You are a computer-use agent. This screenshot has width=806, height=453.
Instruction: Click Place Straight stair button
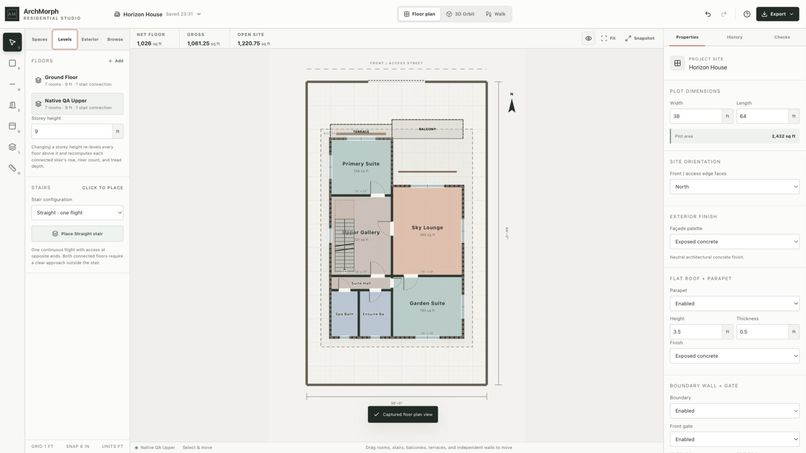77,233
